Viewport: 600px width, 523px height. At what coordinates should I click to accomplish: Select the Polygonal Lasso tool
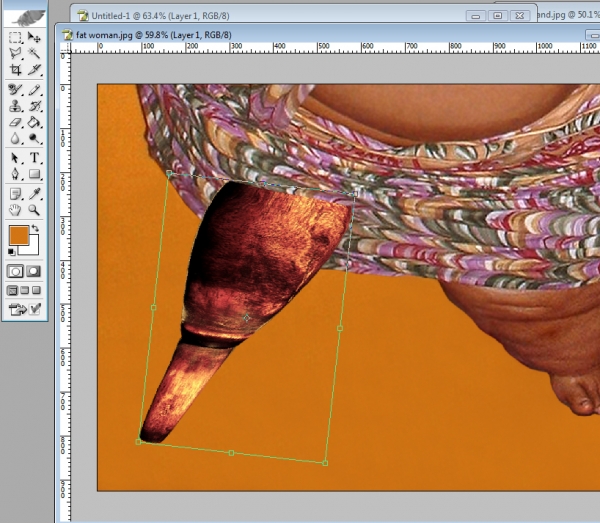click(15, 53)
